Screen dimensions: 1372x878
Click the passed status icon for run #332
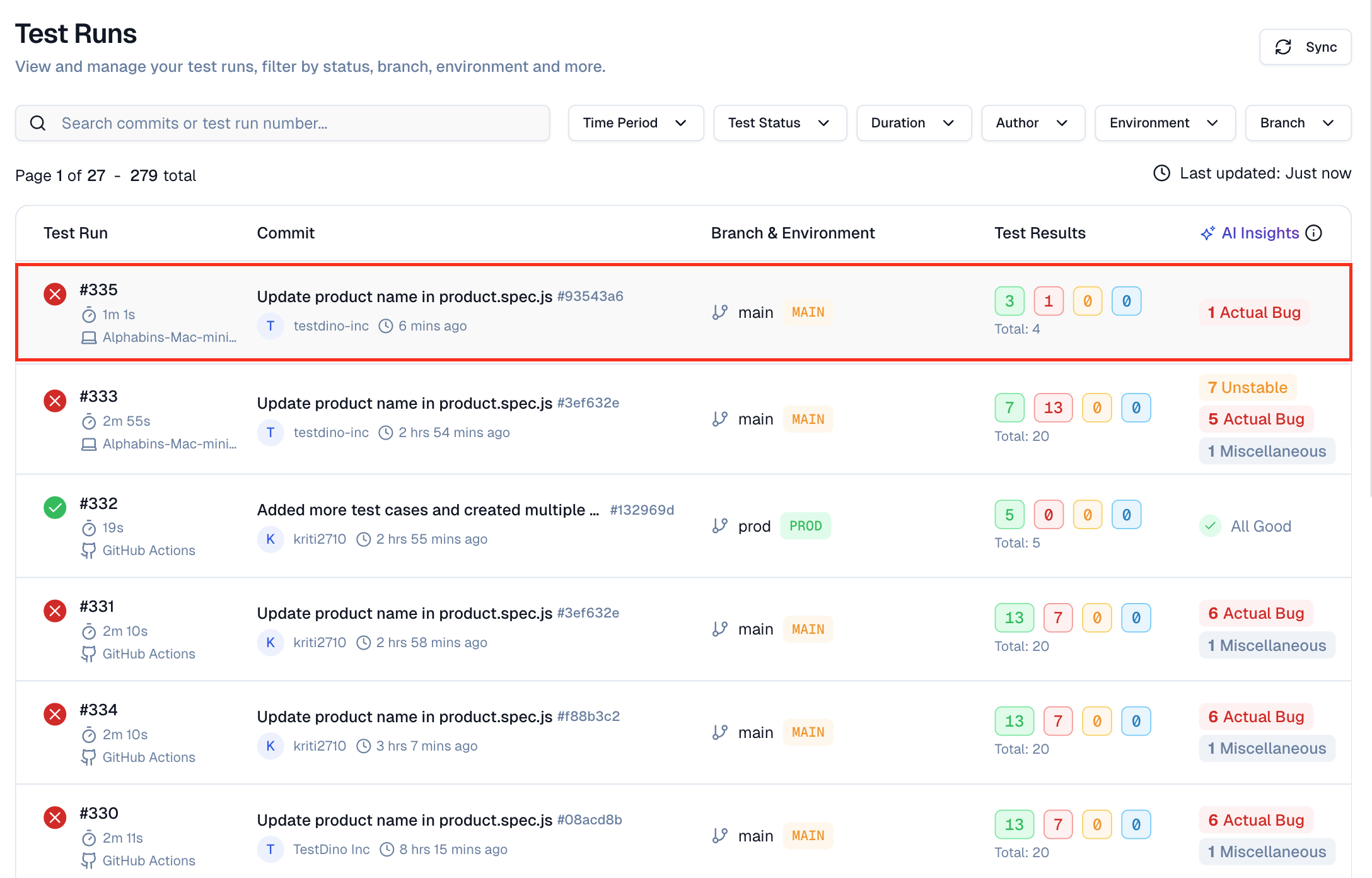(x=55, y=507)
